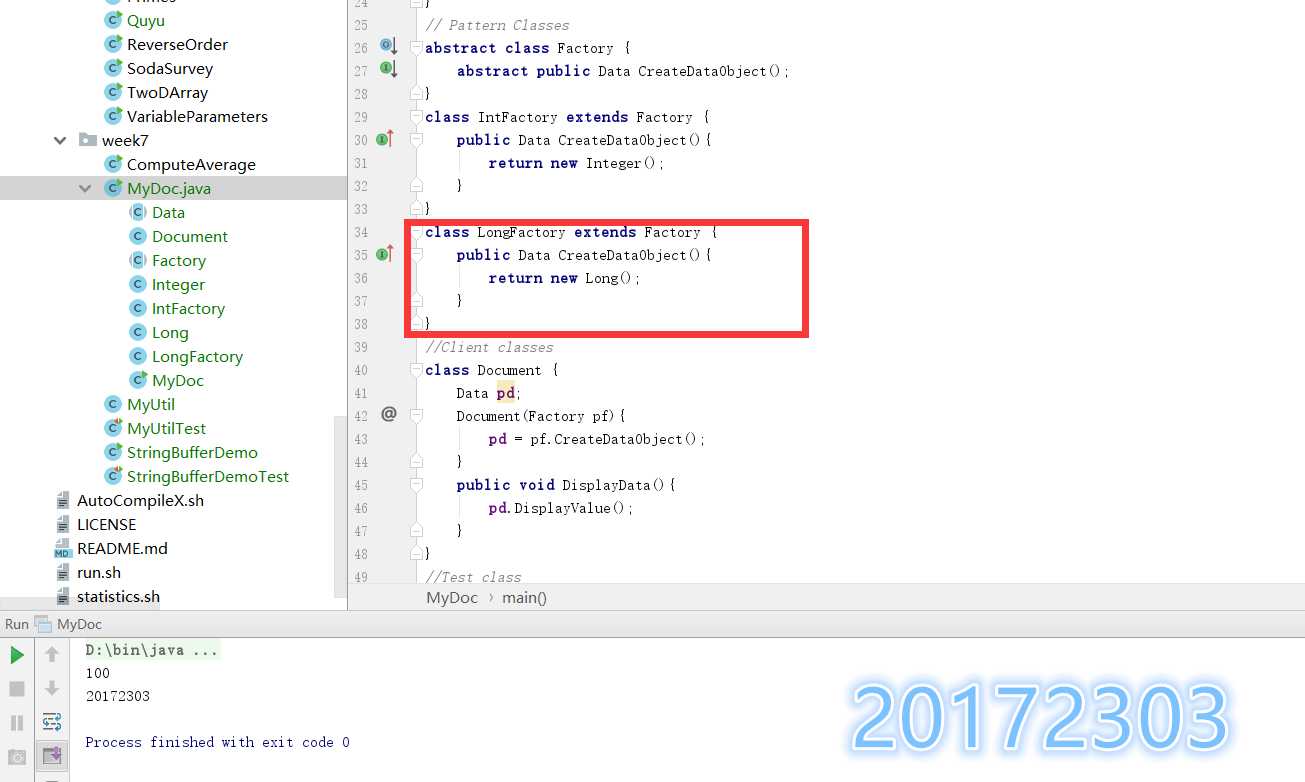Fold the Factory class at line 26
The height and width of the screenshot is (782, 1305).
(417, 47)
